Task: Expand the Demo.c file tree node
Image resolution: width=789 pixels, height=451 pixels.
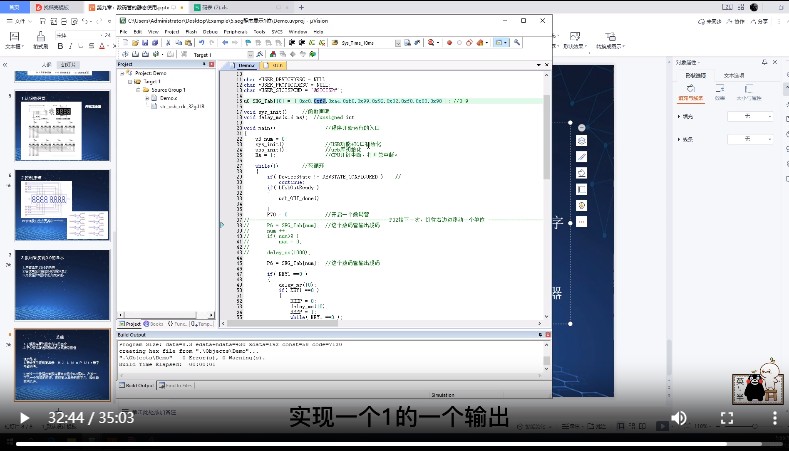Action: [x=147, y=98]
